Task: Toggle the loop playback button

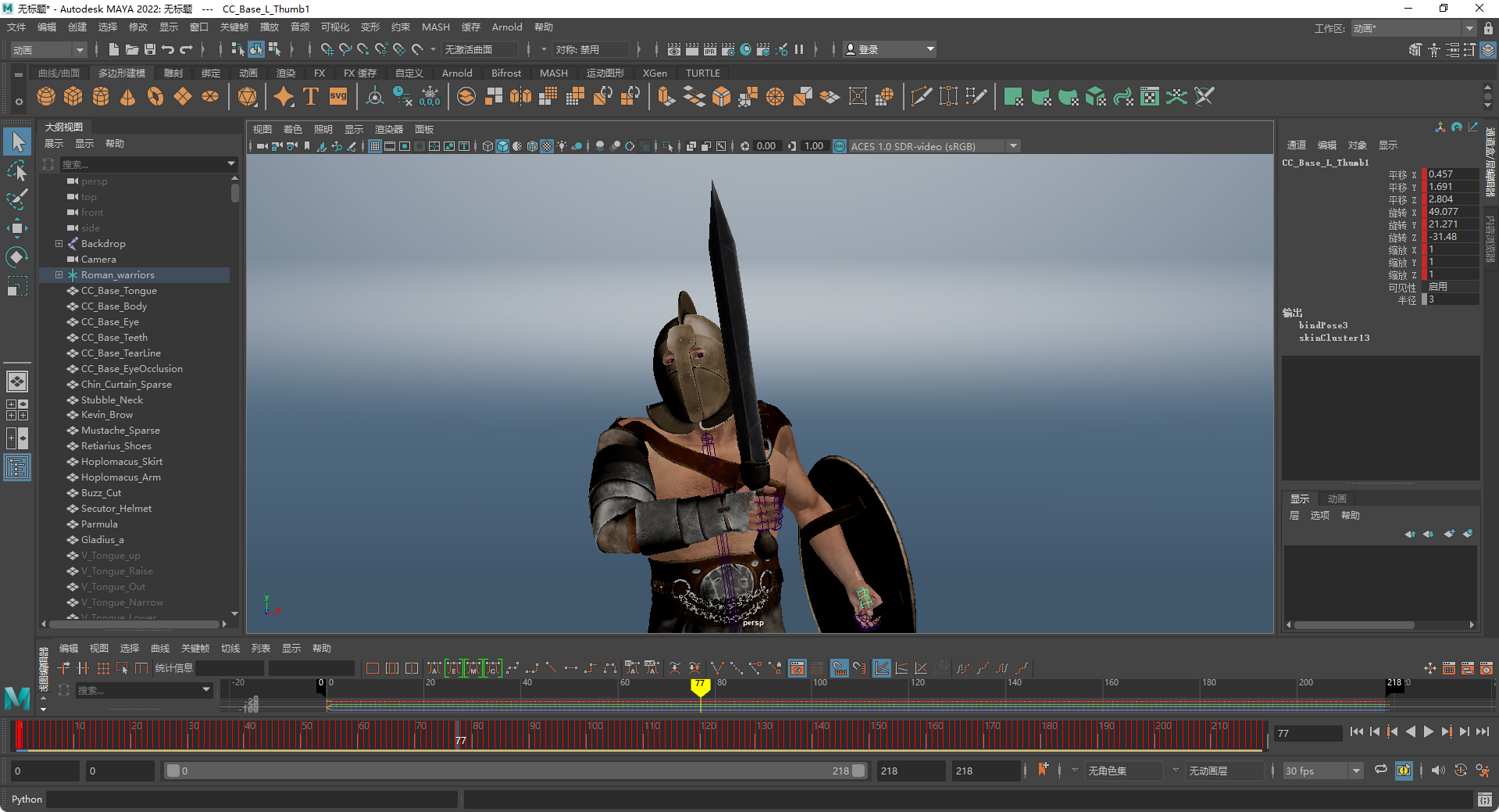Action: point(1380,770)
